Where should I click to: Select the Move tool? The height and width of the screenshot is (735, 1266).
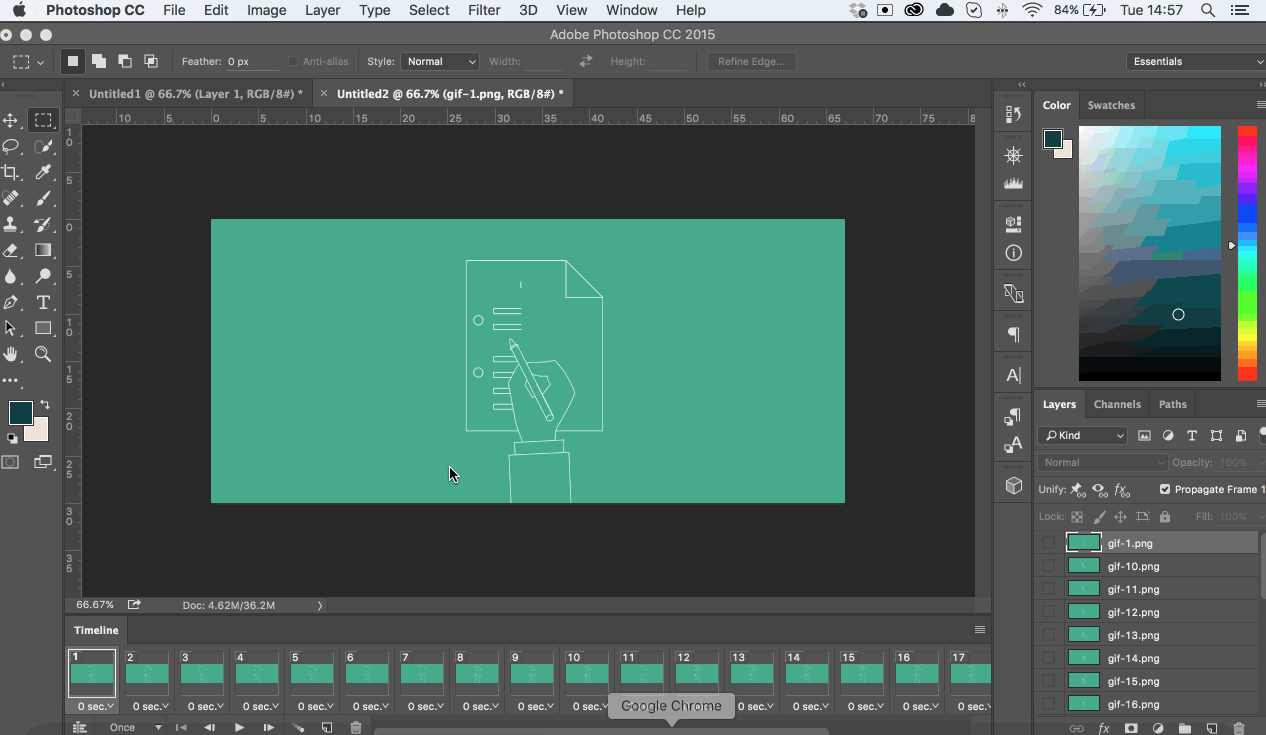tap(12, 120)
